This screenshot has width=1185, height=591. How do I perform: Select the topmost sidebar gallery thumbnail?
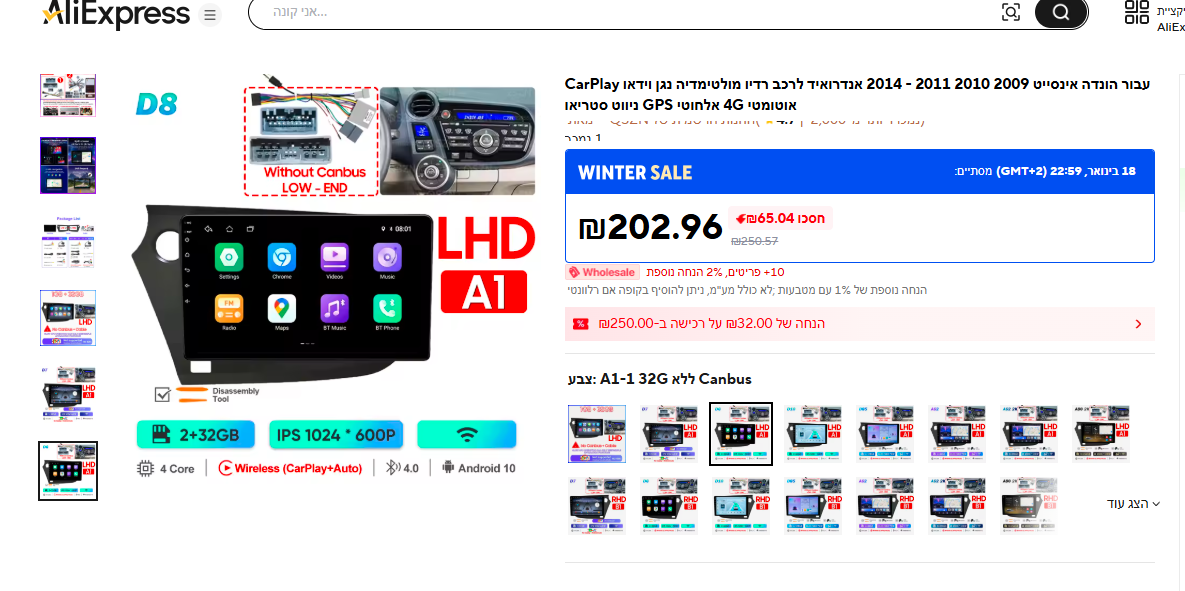[67, 95]
